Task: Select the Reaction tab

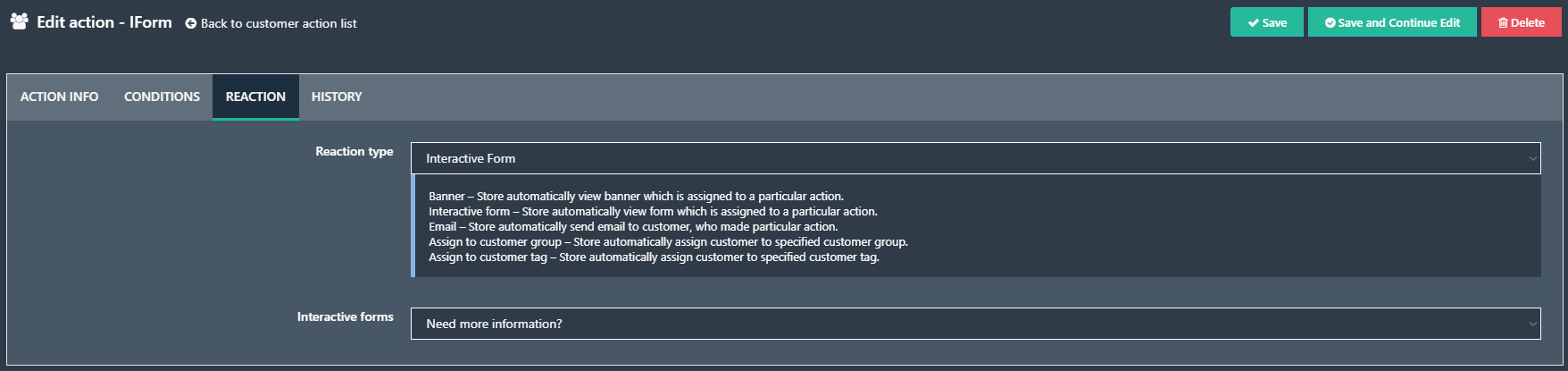Action: click(255, 97)
